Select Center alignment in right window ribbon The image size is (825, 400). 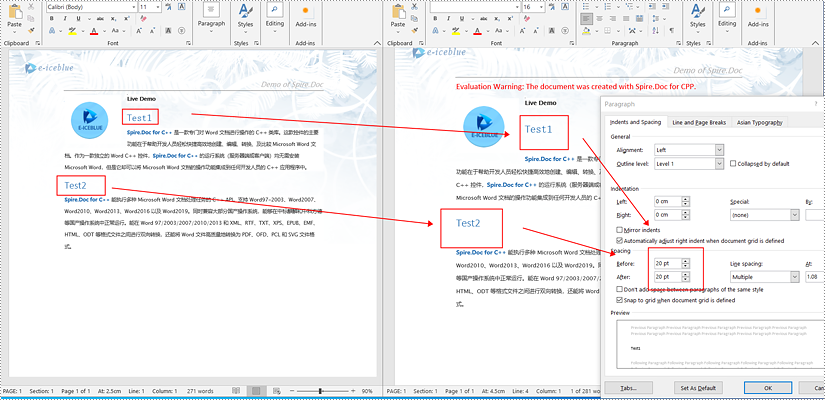[x=599, y=19]
